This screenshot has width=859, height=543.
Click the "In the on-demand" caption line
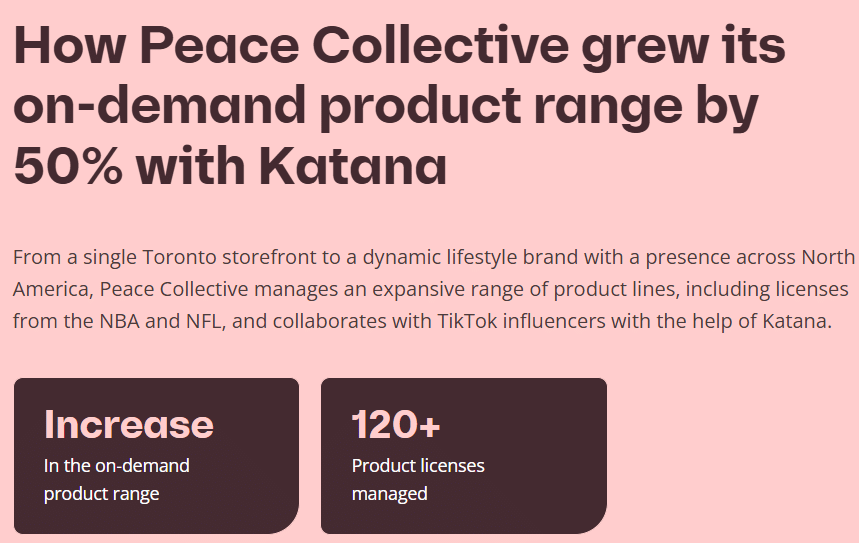(x=116, y=465)
